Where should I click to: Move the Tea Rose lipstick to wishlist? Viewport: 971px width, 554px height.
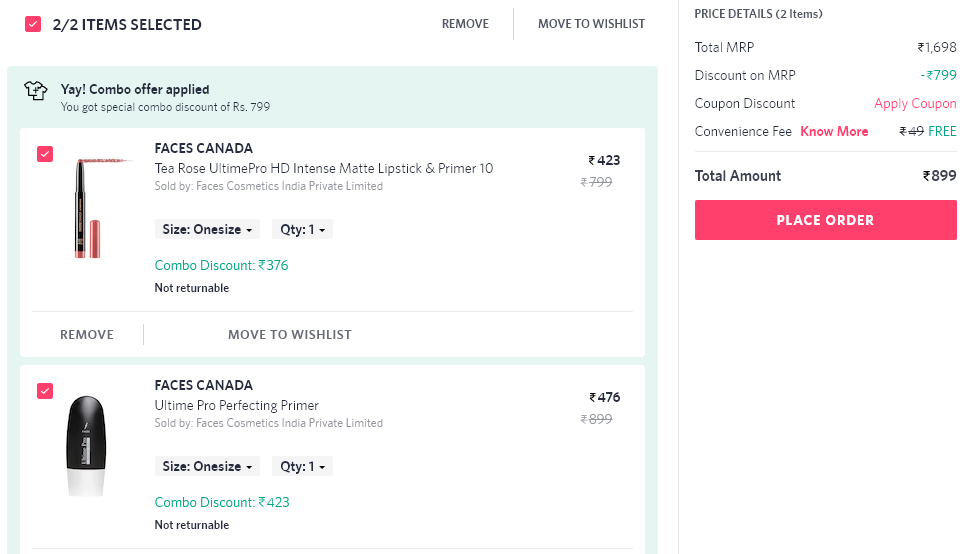coord(290,334)
